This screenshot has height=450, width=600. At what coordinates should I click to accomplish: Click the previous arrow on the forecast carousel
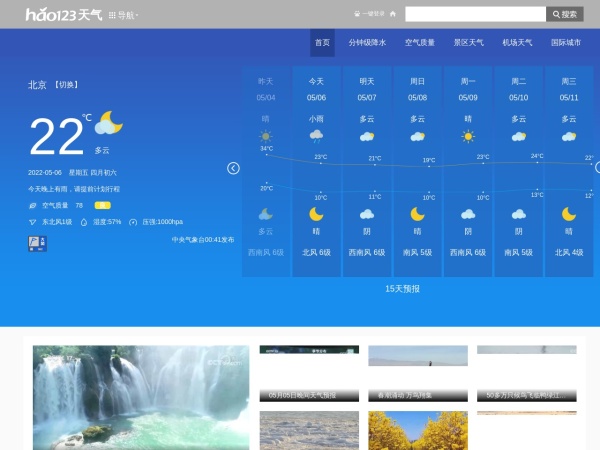[x=233, y=168]
